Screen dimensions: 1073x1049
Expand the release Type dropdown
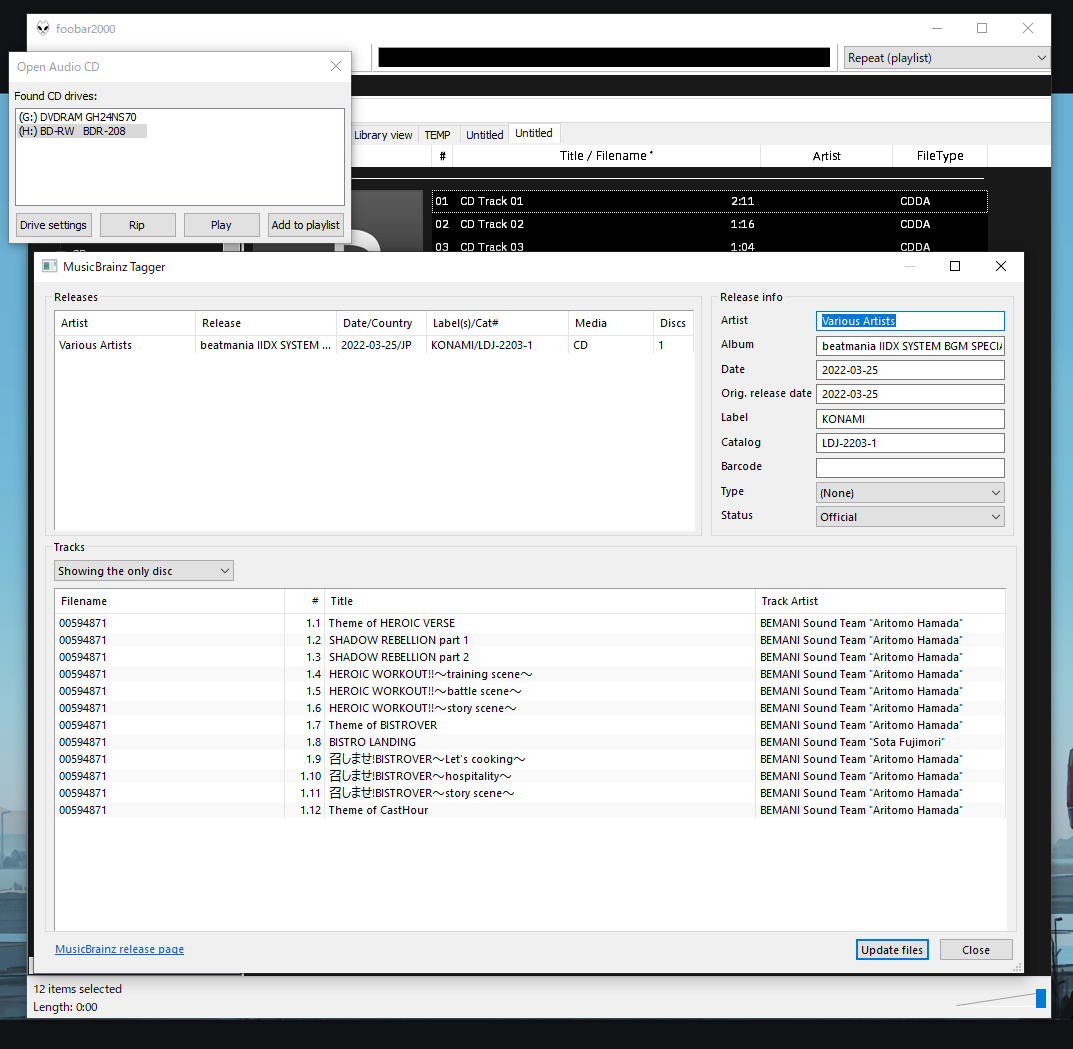point(909,493)
